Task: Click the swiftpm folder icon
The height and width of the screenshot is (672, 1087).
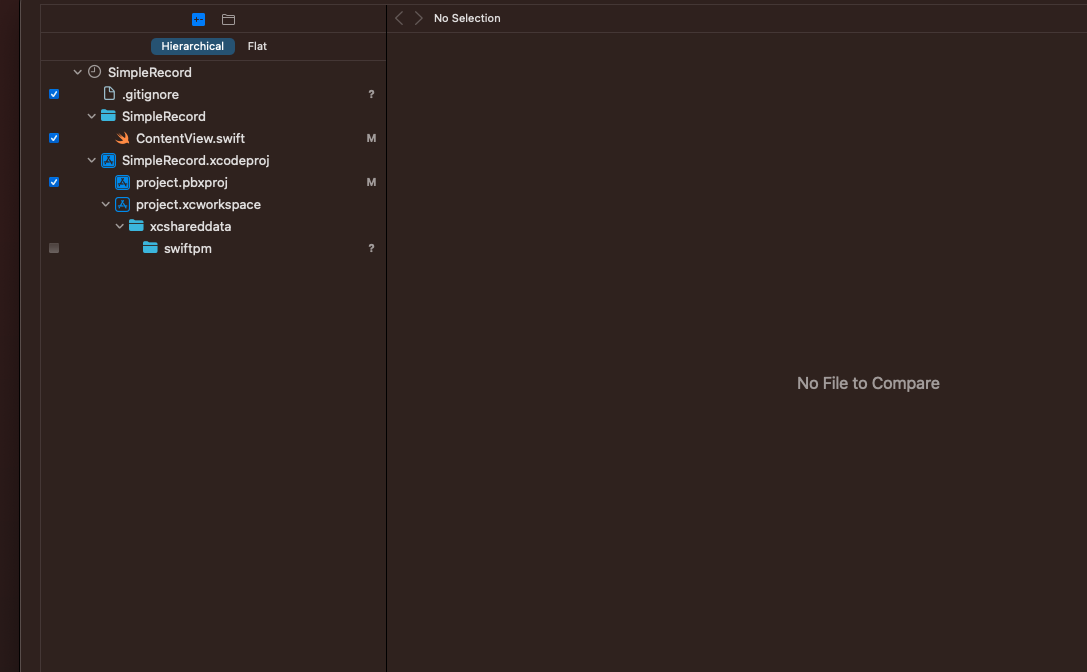Action: tap(150, 248)
